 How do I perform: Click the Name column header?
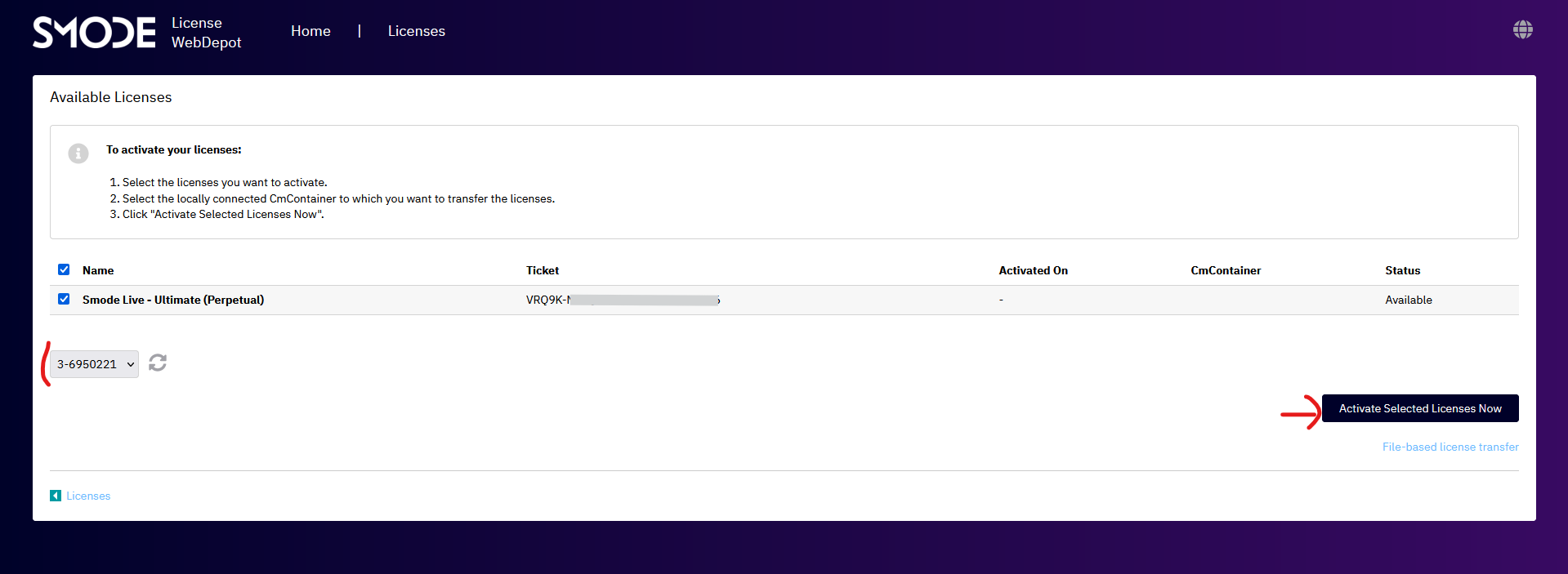tap(98, 270)
